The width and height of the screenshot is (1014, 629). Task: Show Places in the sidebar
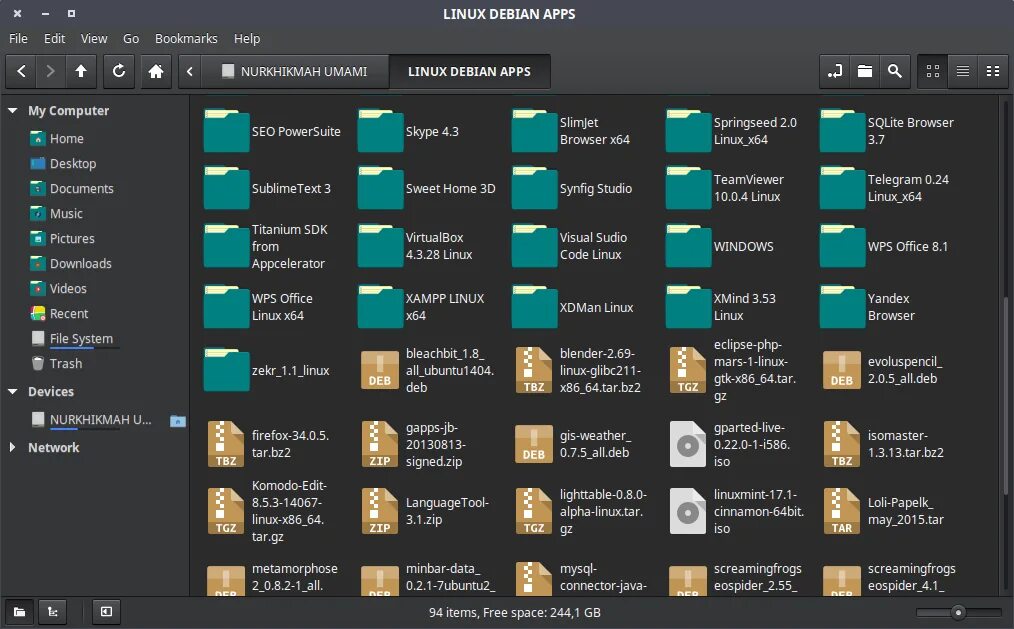tap(19, 612)
